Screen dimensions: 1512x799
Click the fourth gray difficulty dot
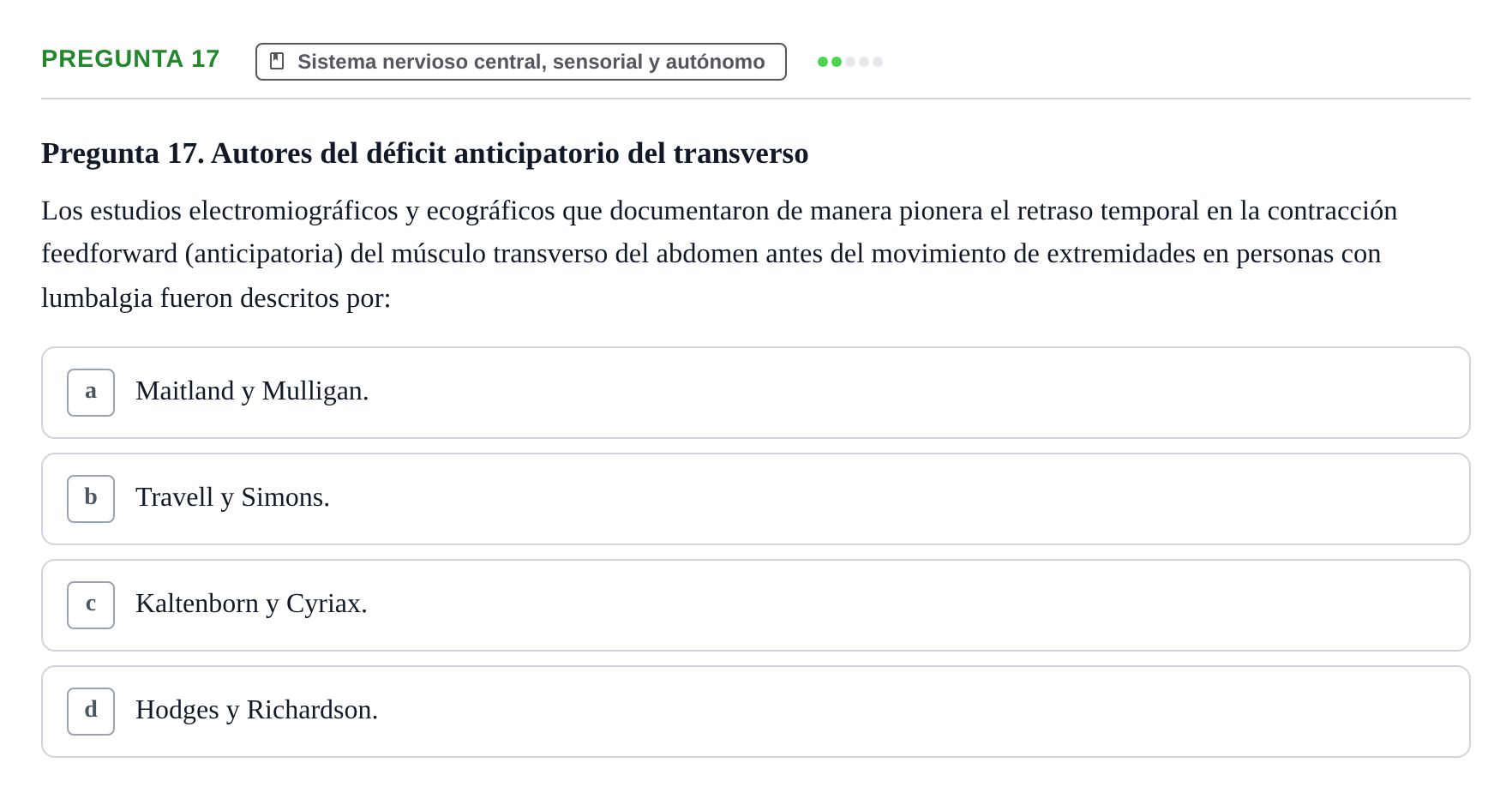[x=864, y=62]
